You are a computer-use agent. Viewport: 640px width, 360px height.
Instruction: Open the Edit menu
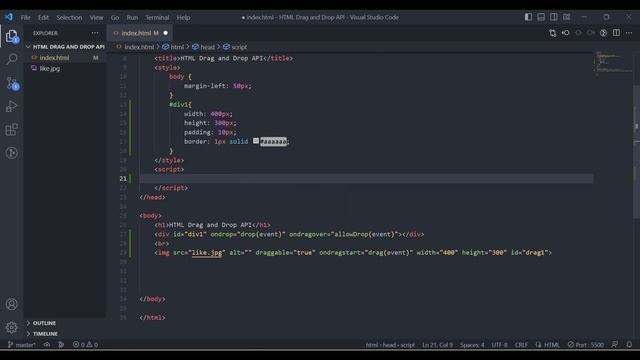point(43,18)
